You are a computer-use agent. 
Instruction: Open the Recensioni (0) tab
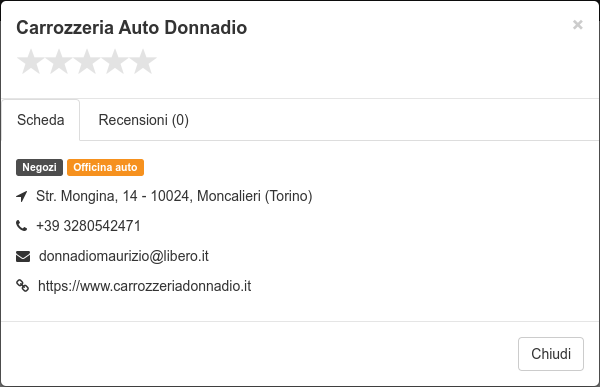[143, 120]
